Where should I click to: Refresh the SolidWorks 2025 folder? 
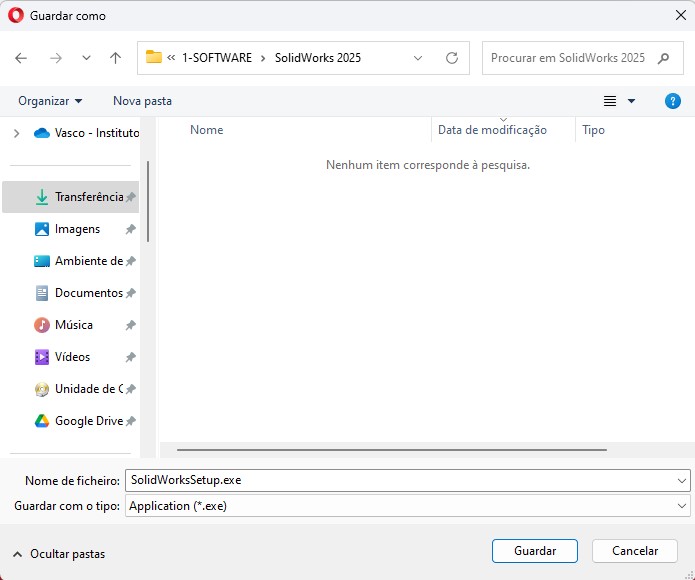pos(452,58)
